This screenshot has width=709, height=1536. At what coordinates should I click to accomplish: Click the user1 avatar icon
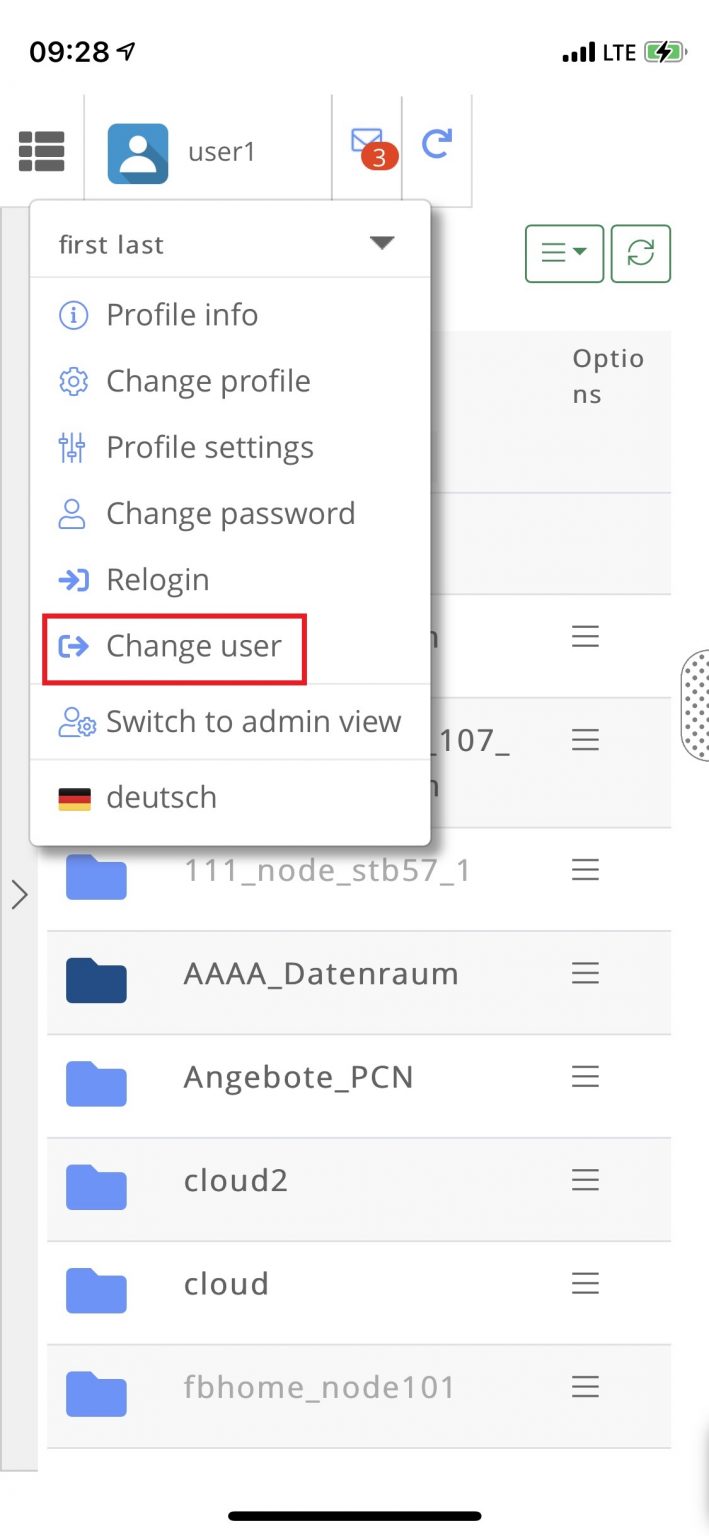coord(138,152)
